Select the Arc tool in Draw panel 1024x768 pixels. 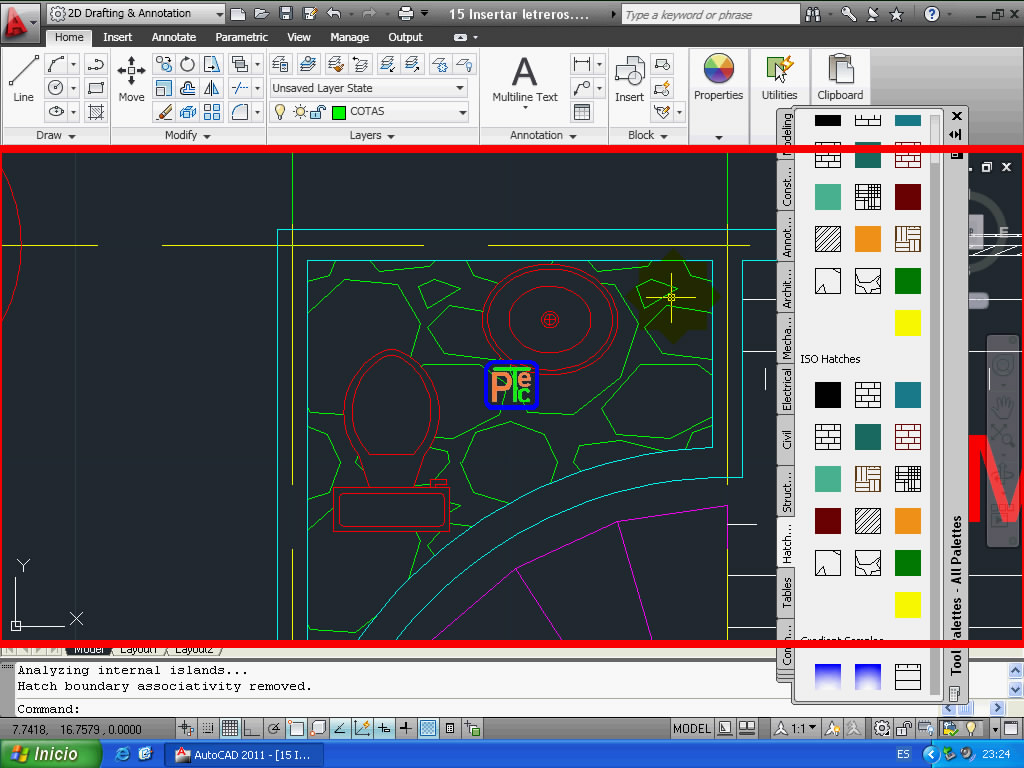56,64
